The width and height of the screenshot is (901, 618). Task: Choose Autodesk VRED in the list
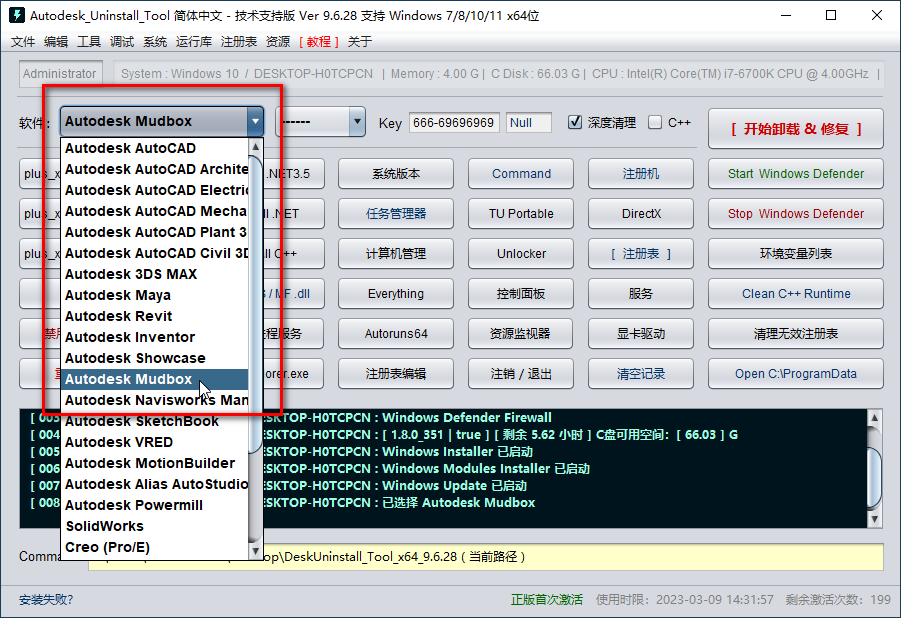point(155,442)
